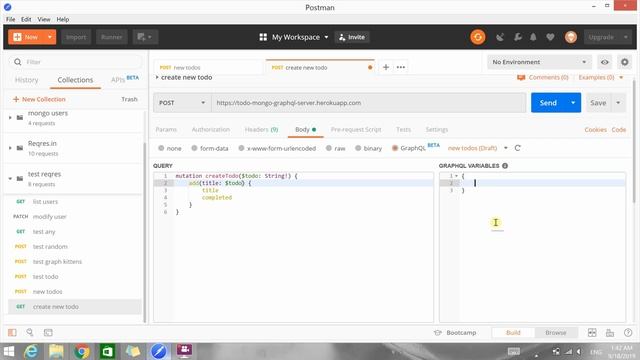Screen dimensions: 640x360
Task: Expand the Reqres.in collection
Action: [10, 148]
